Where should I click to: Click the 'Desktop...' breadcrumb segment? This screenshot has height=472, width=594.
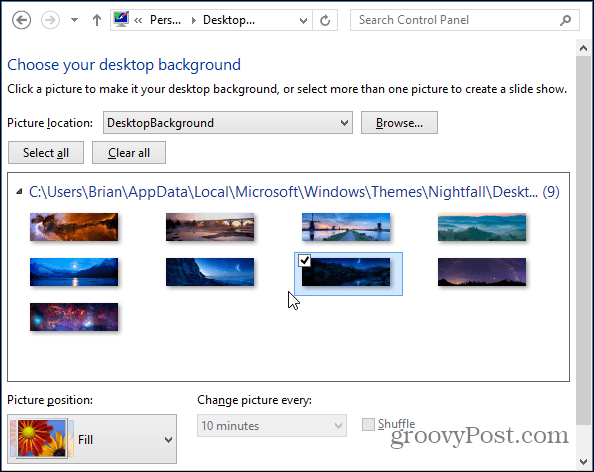click(x=229, y=20)
